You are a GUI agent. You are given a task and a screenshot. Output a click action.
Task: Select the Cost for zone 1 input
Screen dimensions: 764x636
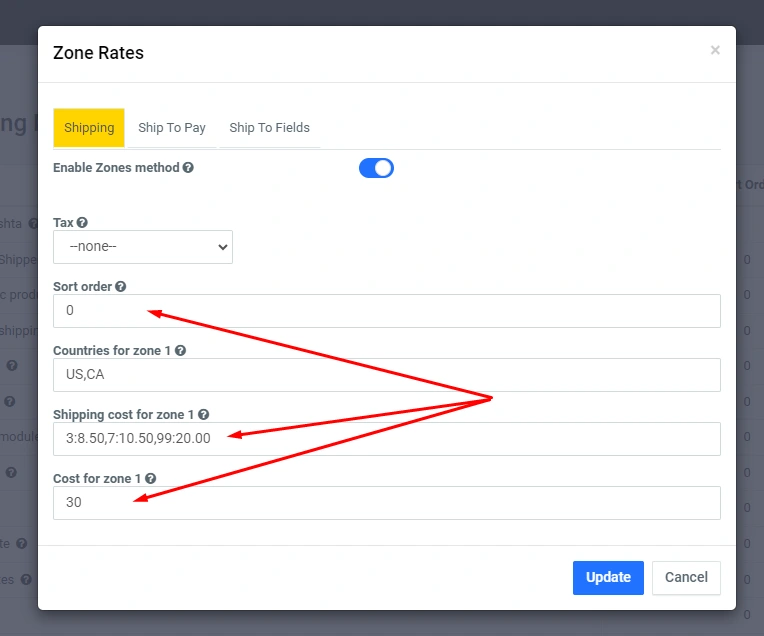386,503
